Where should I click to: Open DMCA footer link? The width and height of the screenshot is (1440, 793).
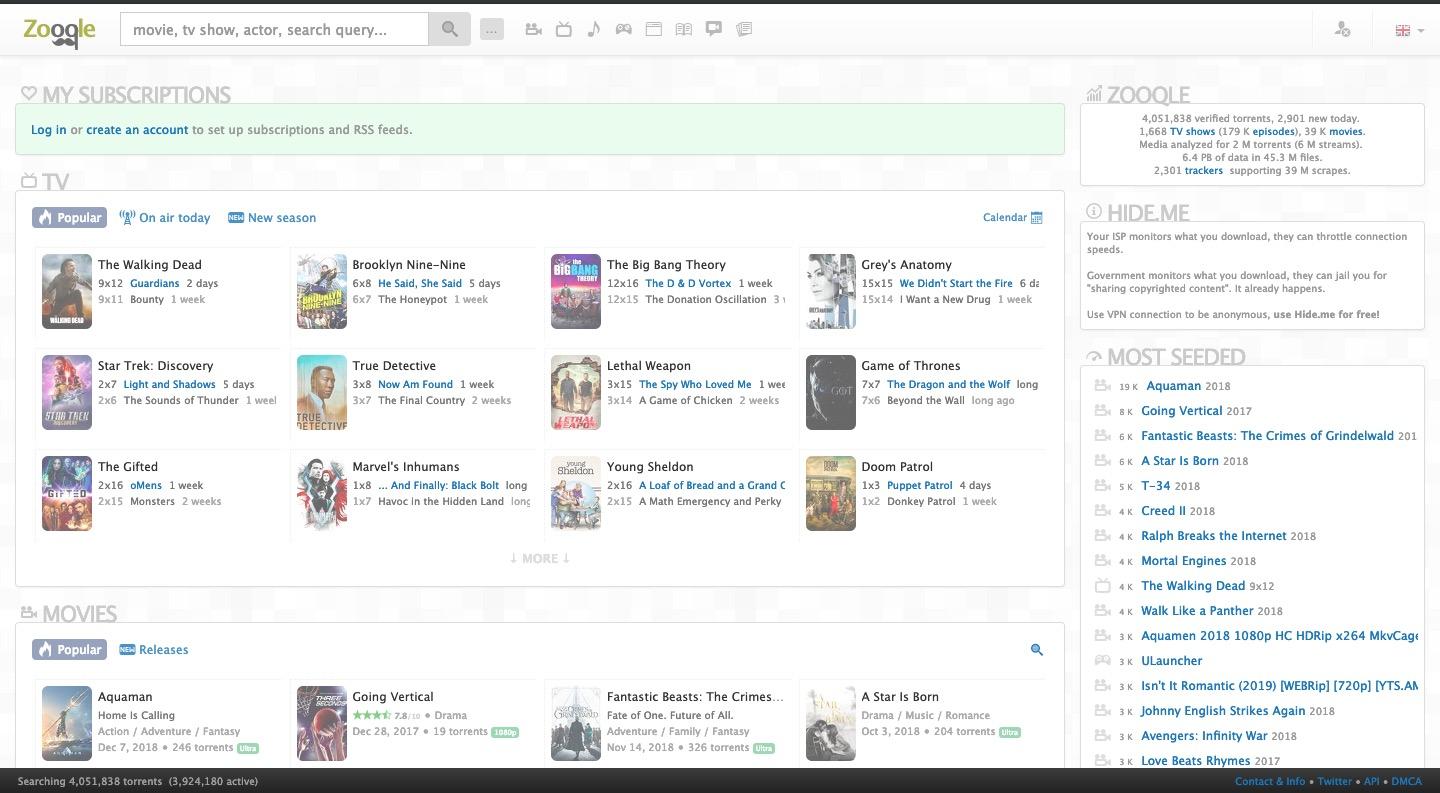pos(1406,782)
